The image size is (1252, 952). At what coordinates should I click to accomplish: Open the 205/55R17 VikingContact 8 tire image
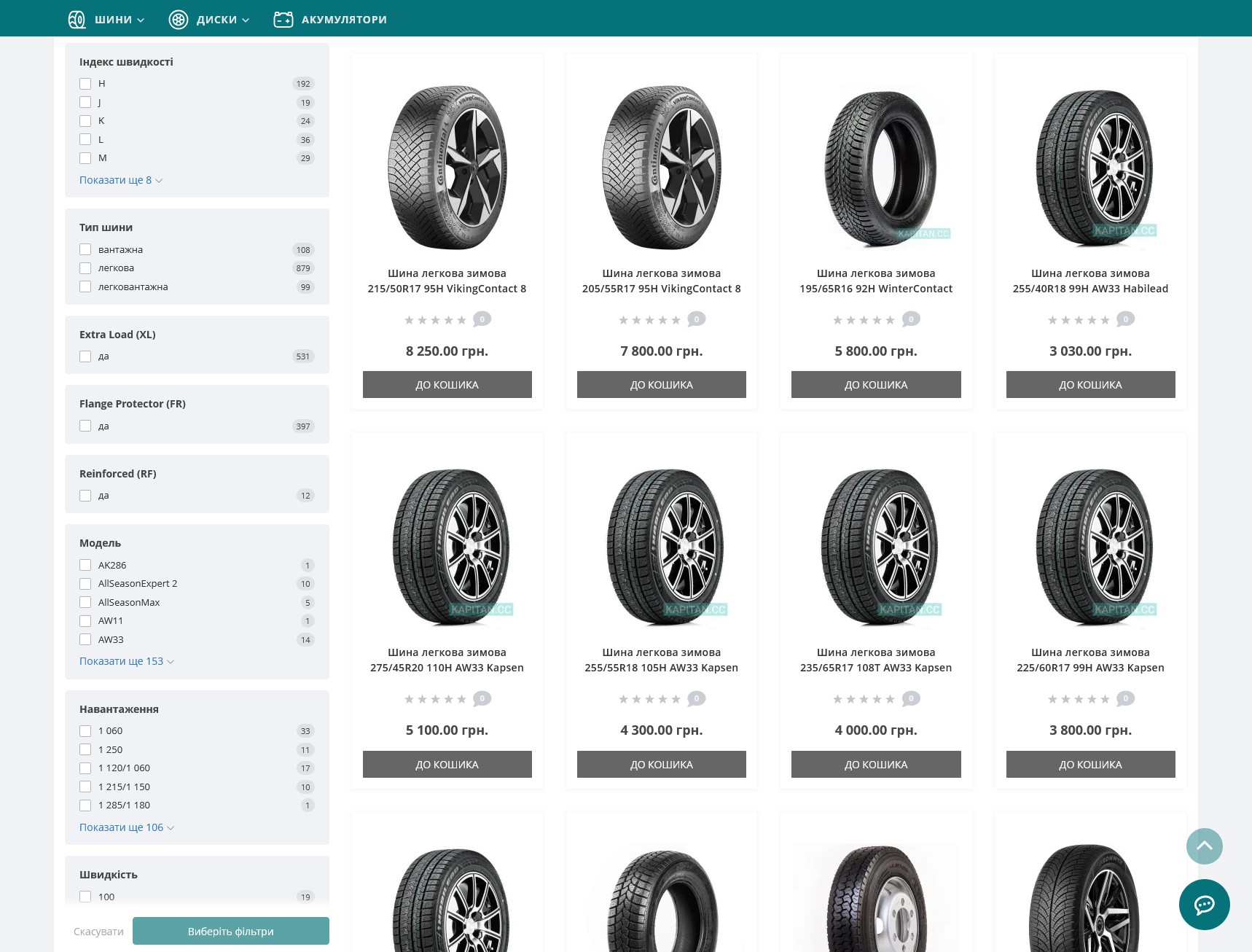(x=662, y=168)
